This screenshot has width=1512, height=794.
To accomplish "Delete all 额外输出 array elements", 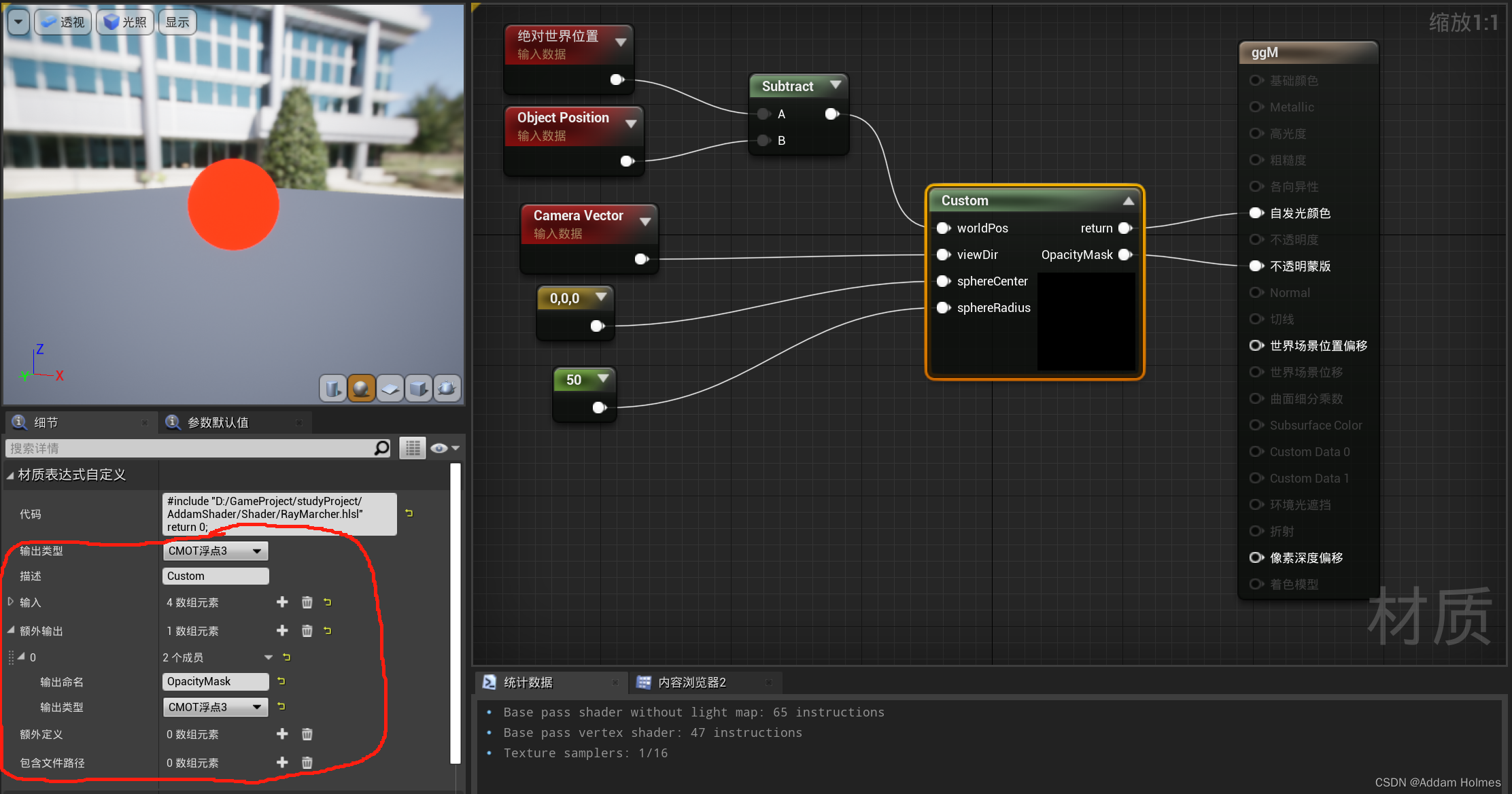I will click(307, 631).
